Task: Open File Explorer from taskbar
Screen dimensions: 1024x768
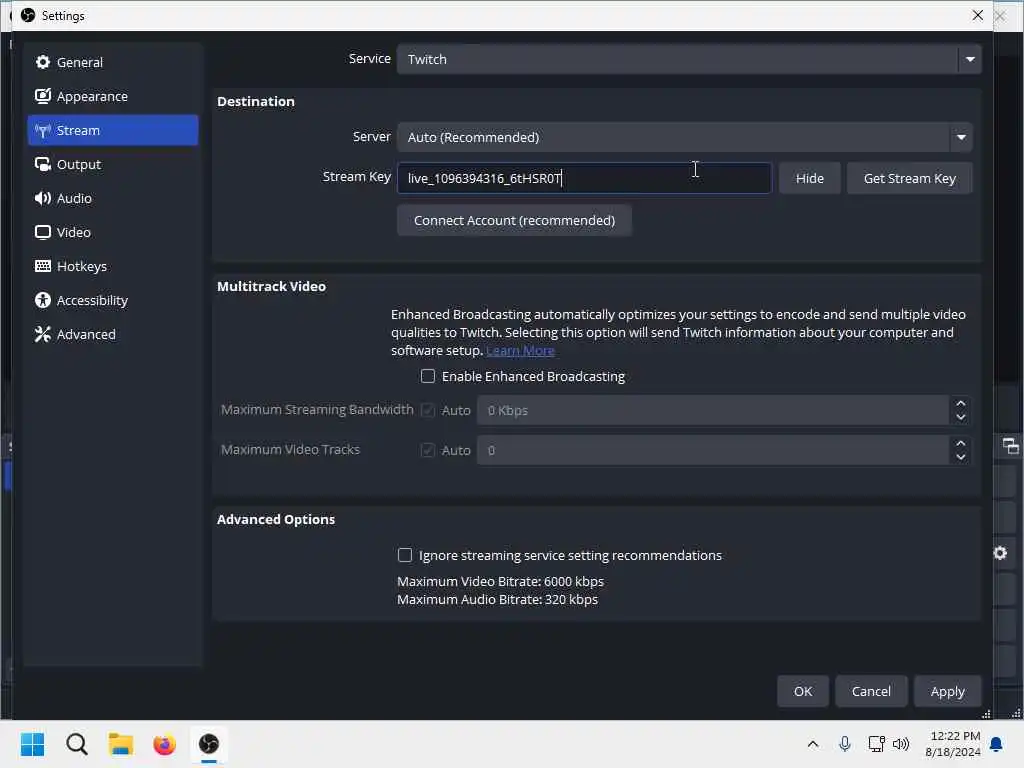Action: point(121,744)
